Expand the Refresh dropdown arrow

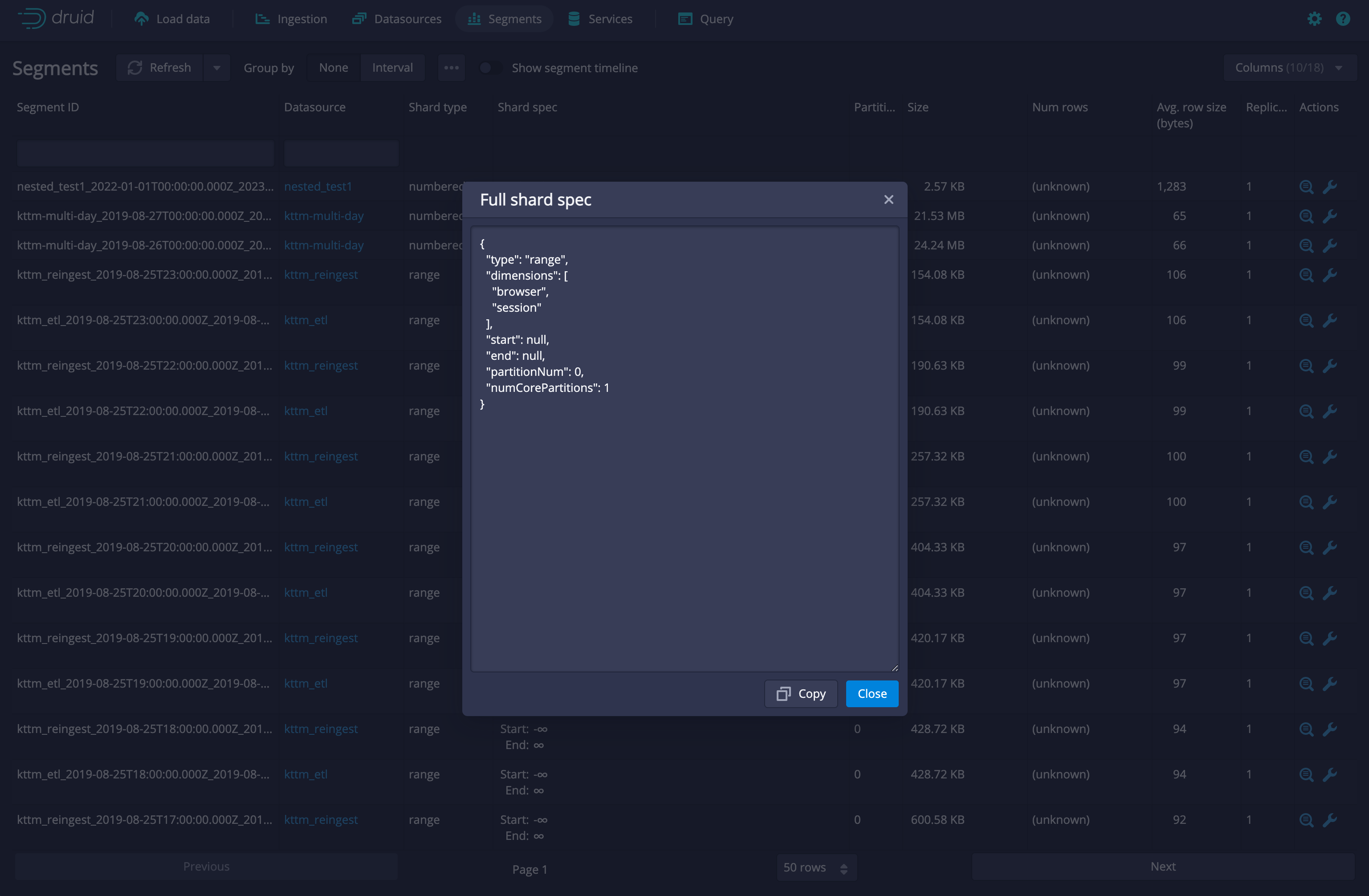[x=217, y=68]
